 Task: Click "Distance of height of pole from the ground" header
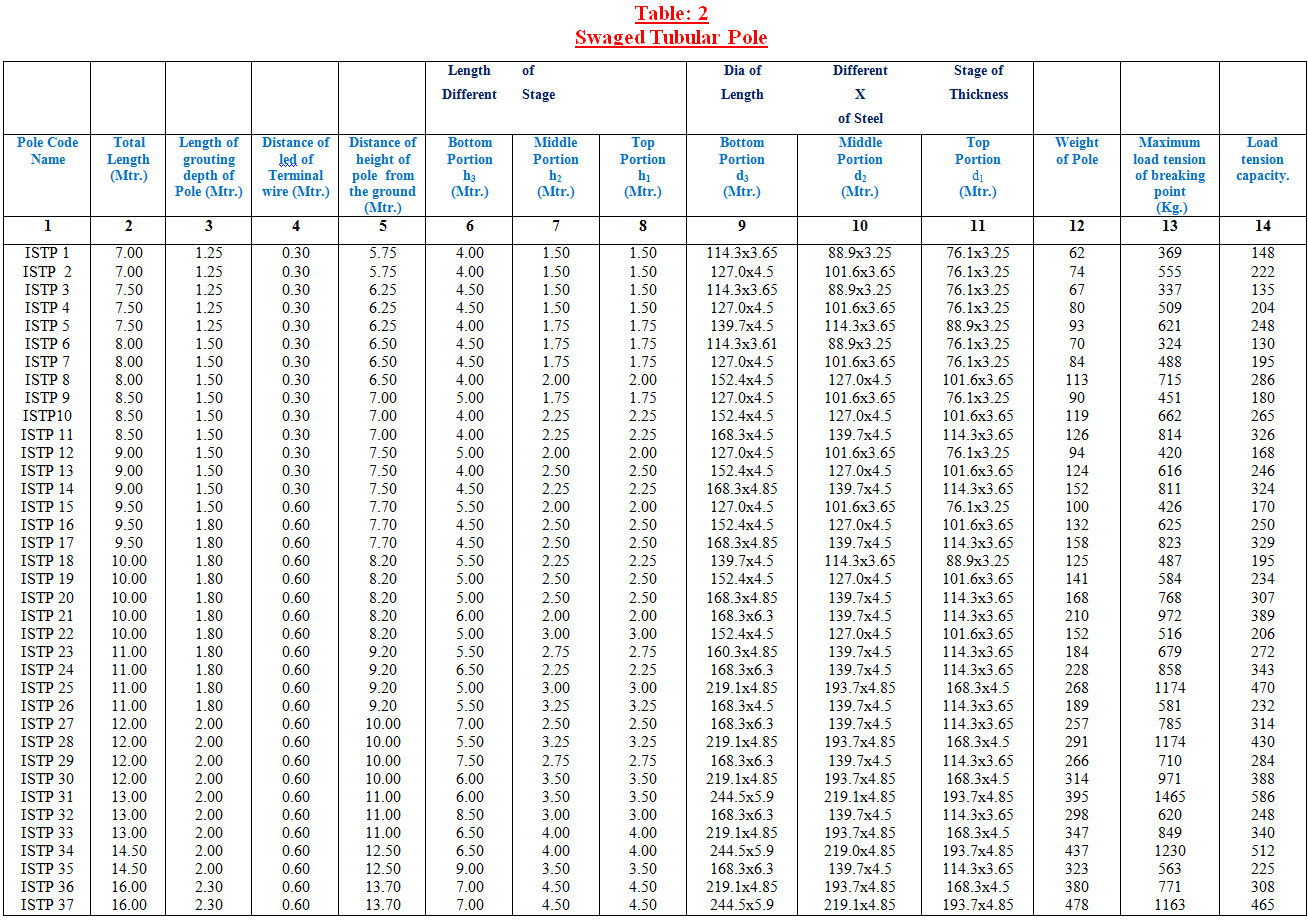point(383,175)
